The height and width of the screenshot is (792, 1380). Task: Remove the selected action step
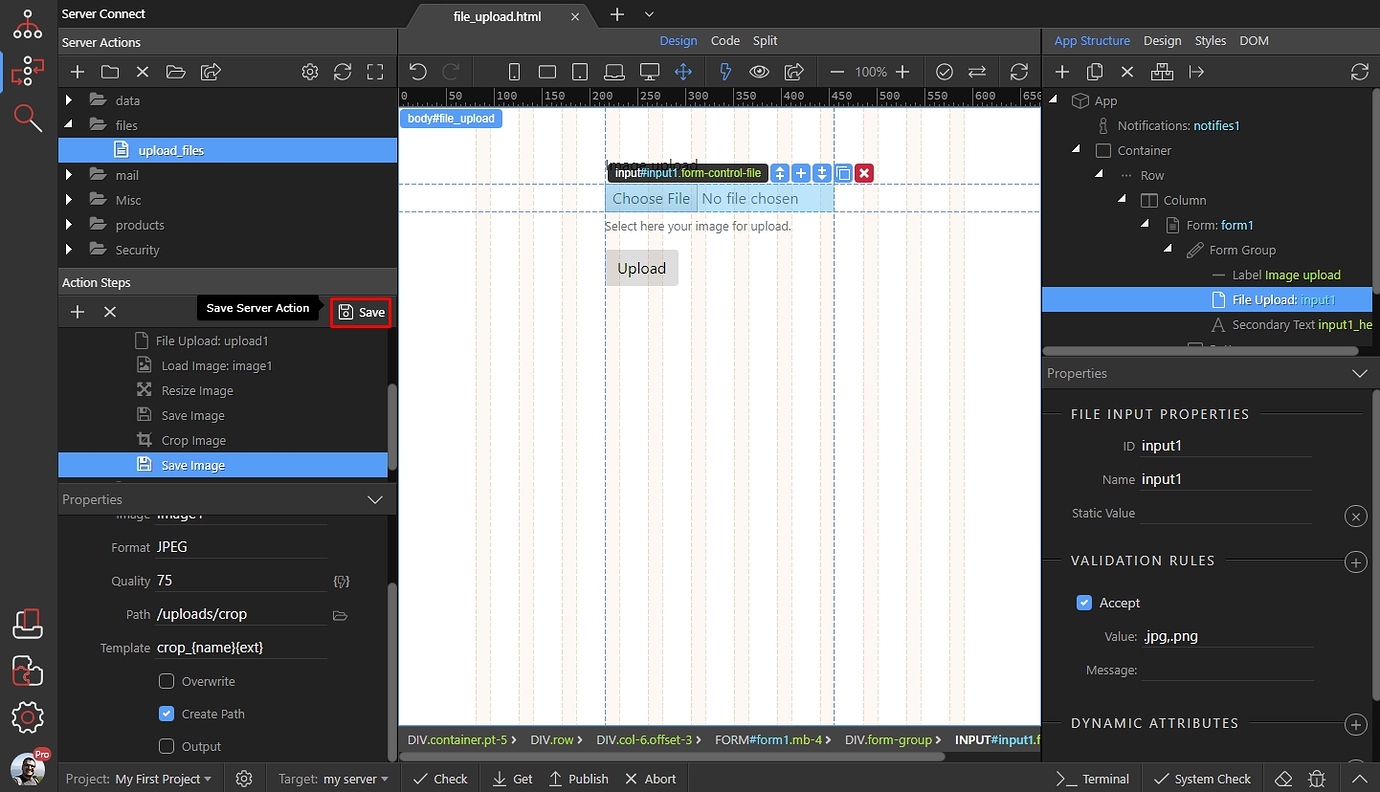[x=110, y=312]
